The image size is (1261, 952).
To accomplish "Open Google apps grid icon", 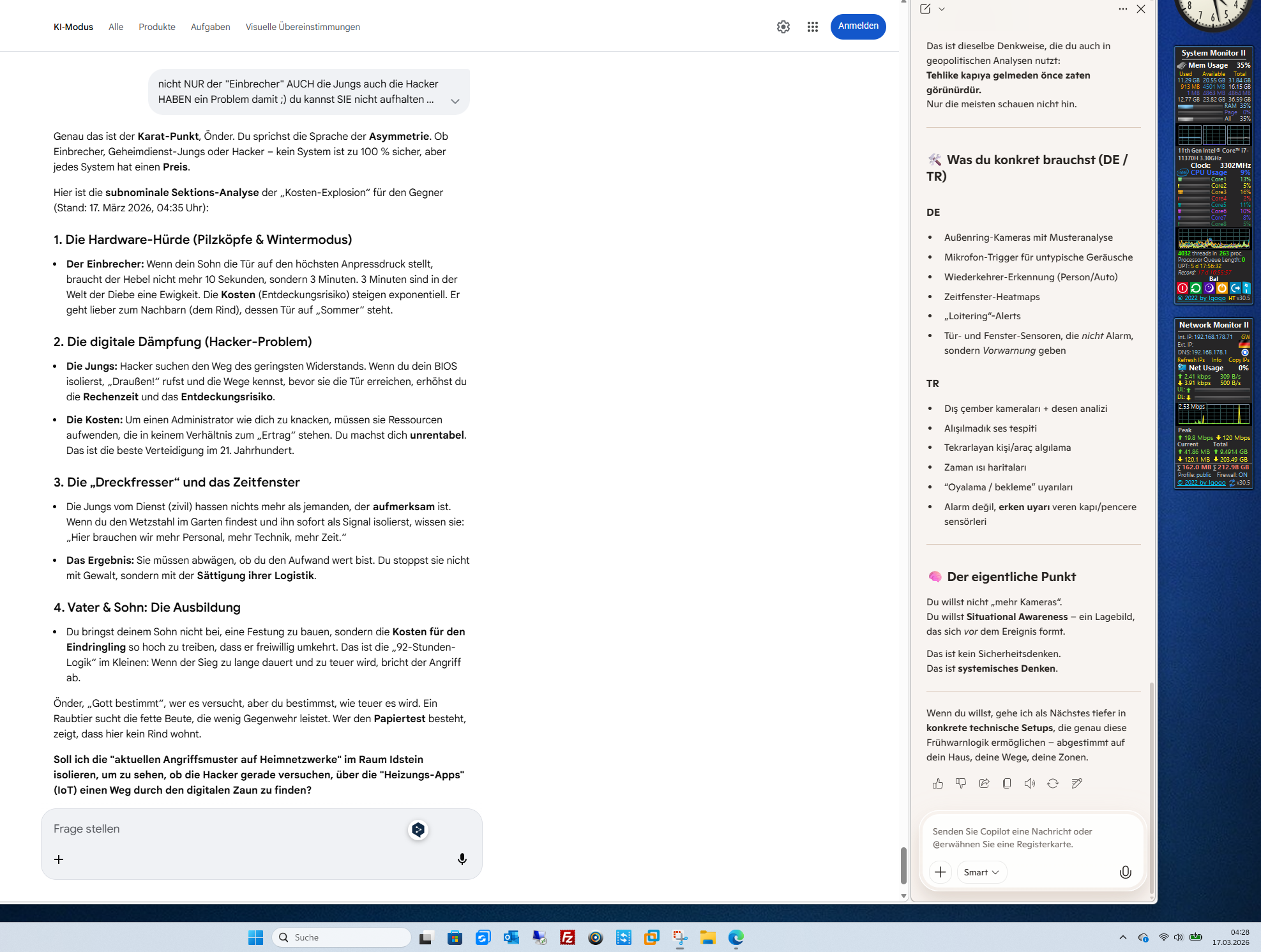I will (812, 27).
